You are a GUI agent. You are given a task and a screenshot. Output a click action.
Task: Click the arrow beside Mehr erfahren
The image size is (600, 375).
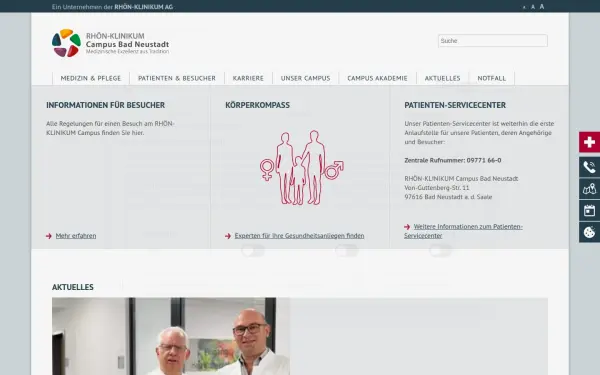coord(49,236)
